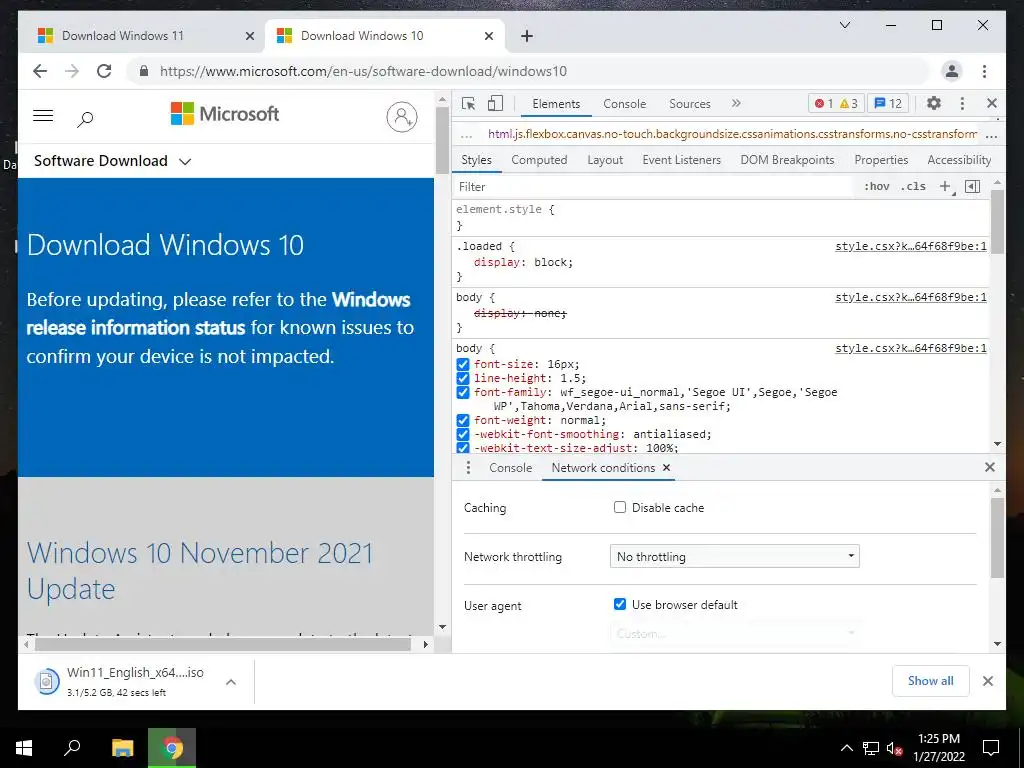Open the drawer three-dot menu

(468, 468)
